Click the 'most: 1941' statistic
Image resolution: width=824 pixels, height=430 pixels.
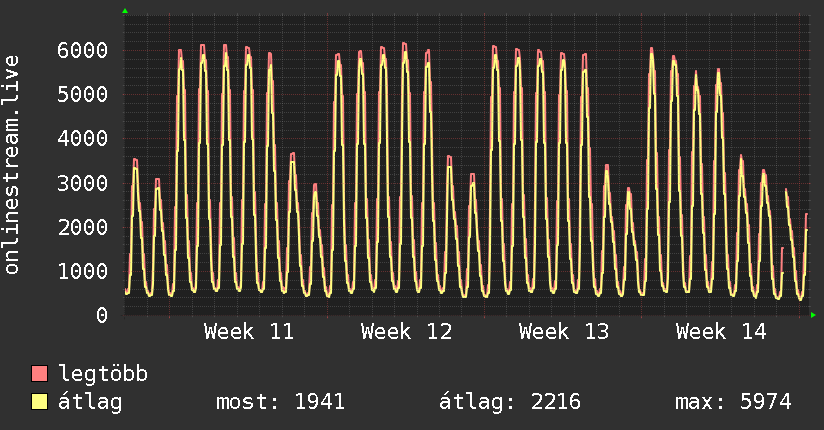(280, 402)
